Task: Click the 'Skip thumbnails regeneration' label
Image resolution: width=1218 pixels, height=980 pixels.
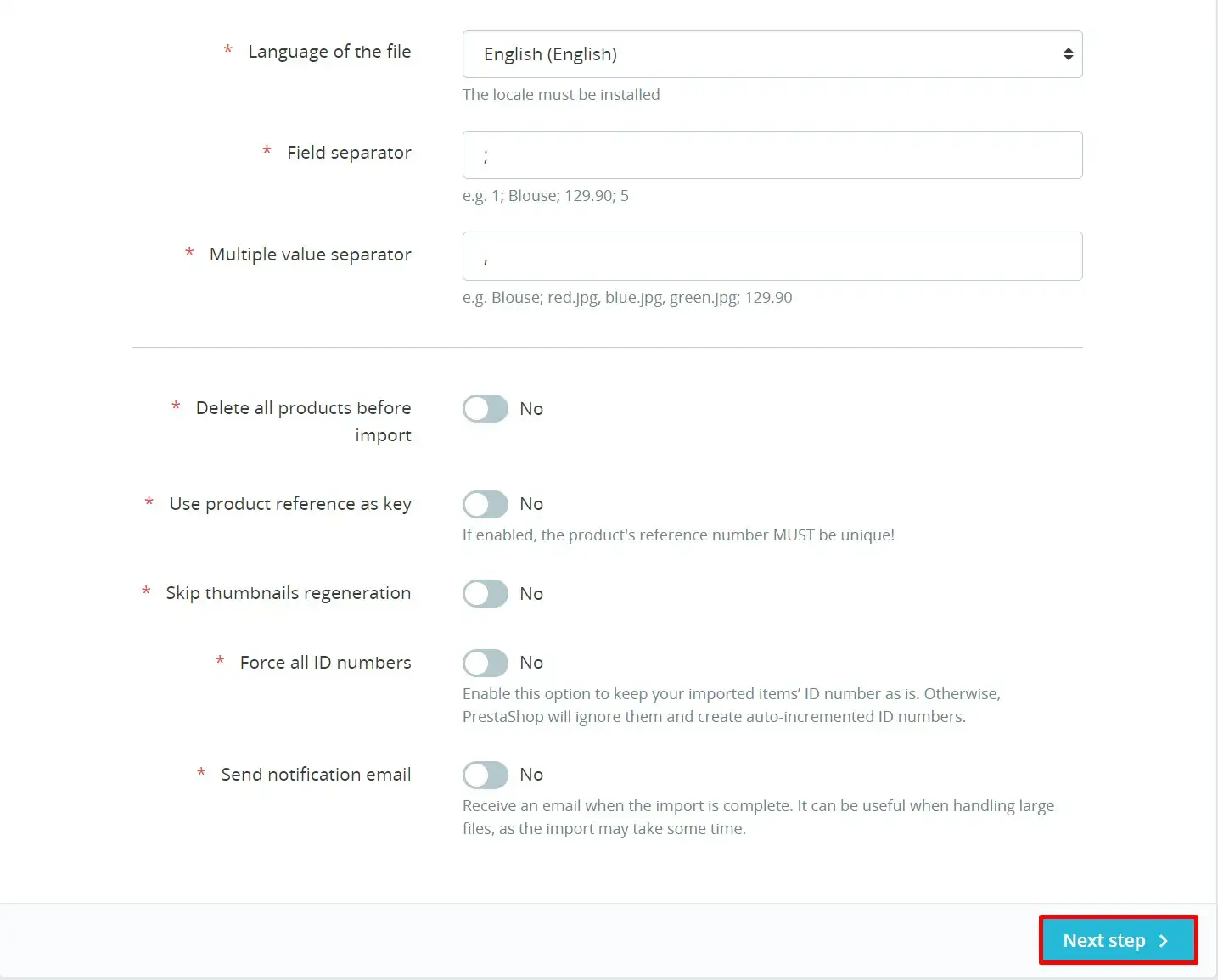Action: pyautogui.click(x=288, y=592)
